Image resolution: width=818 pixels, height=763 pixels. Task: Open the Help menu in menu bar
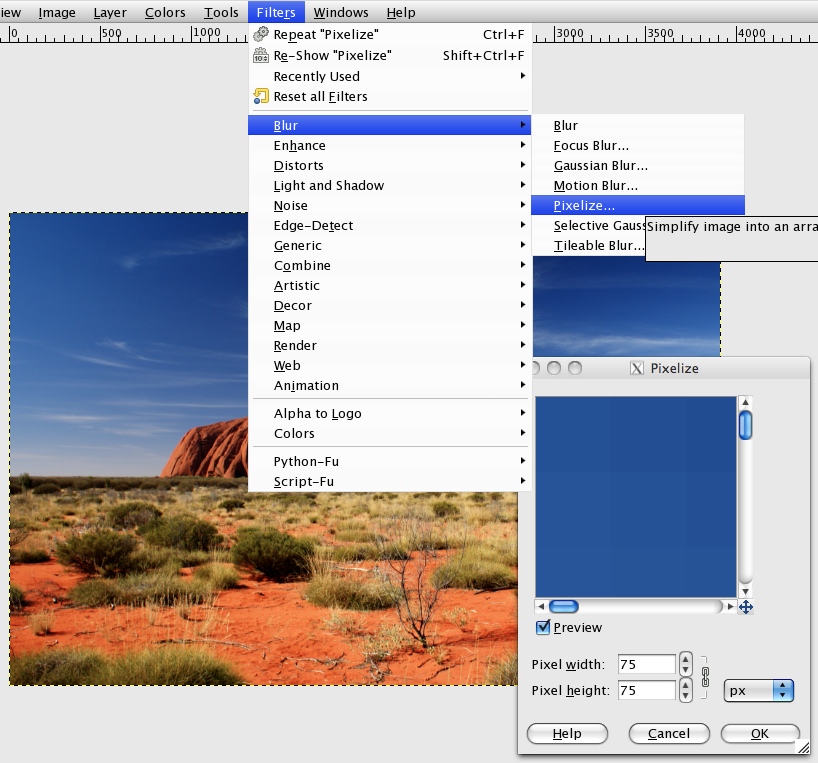tap(401, 12)
